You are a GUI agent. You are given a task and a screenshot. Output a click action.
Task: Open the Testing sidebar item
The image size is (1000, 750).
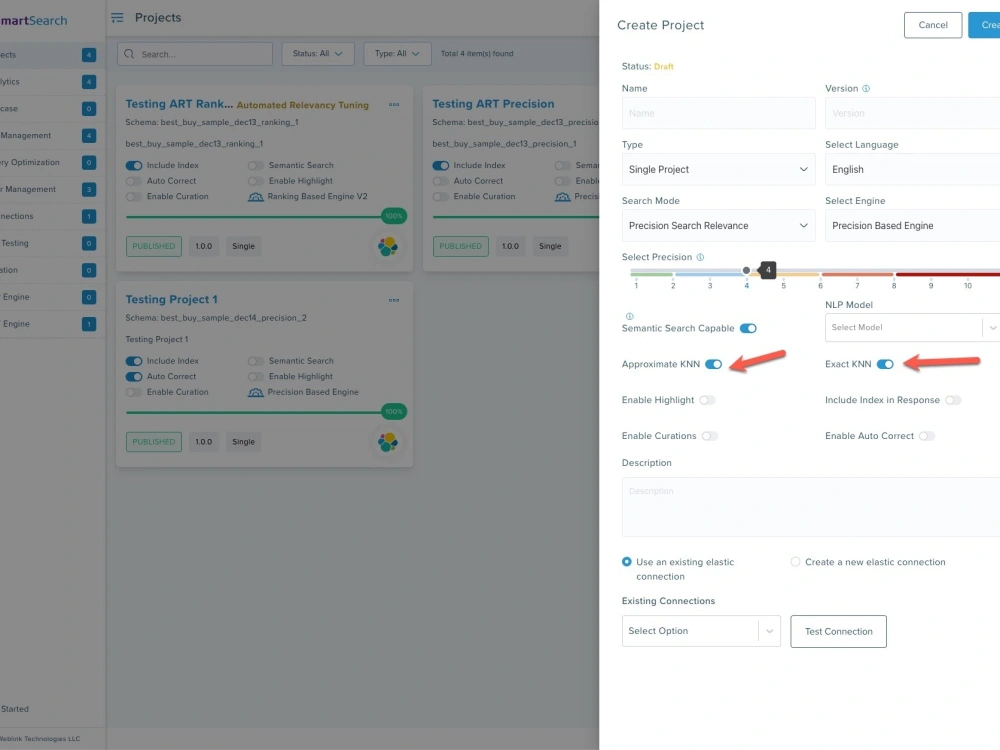[51, 244]
